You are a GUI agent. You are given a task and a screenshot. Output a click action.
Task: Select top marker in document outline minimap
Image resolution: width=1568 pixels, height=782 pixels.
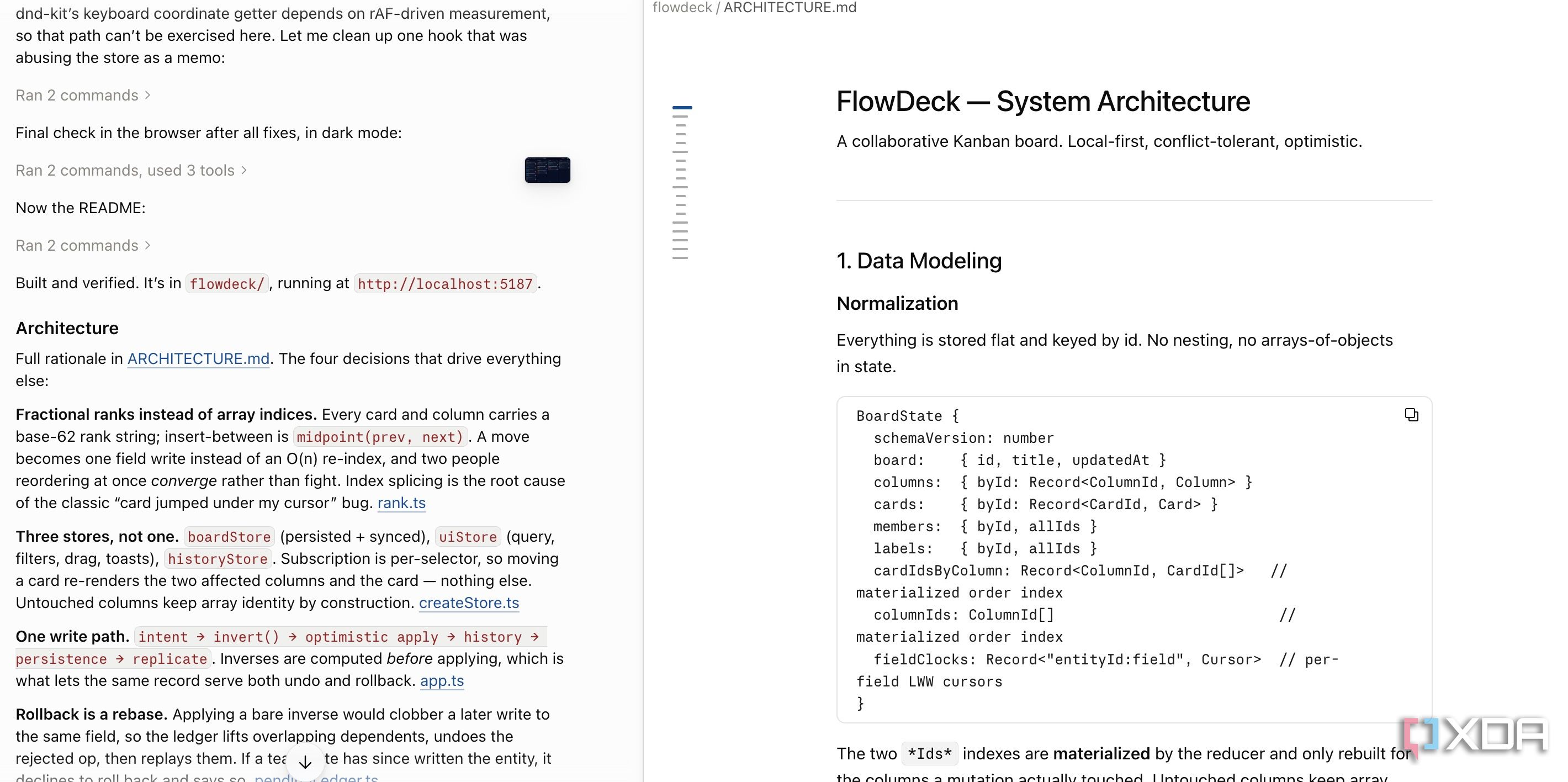coord(682,108)
